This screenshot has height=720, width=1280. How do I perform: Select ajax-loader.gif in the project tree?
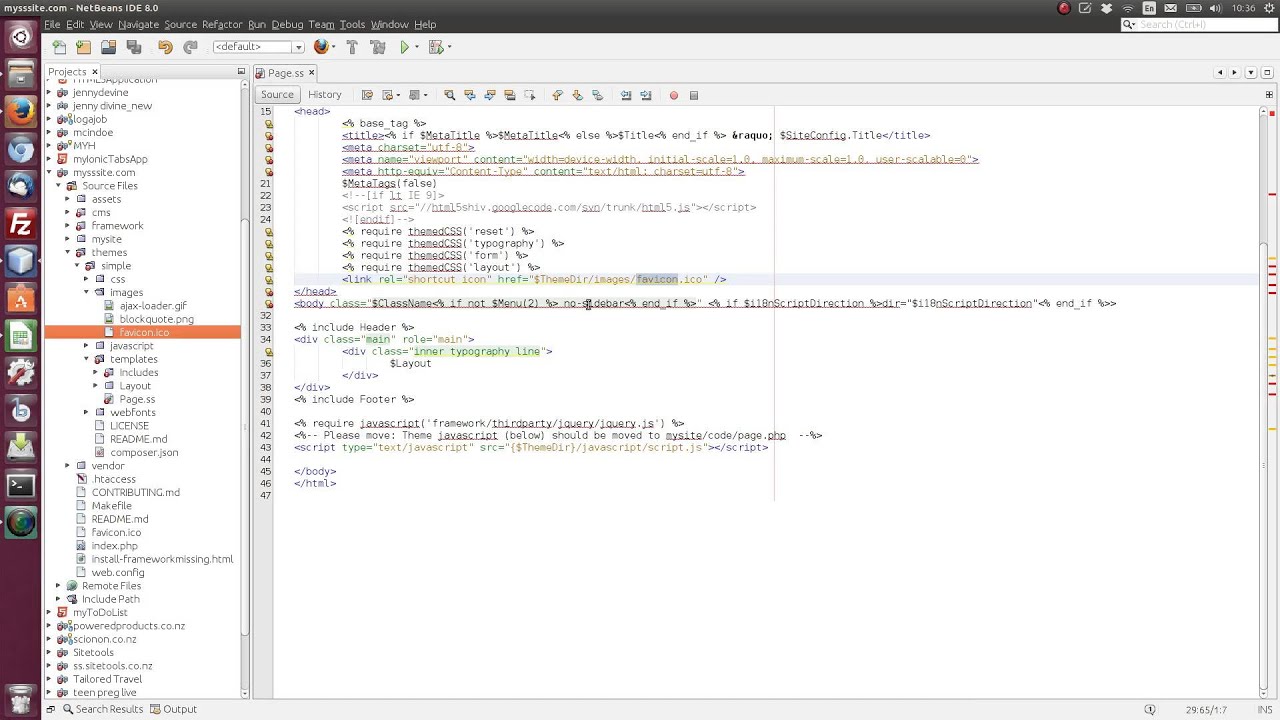tap(153, 306)
